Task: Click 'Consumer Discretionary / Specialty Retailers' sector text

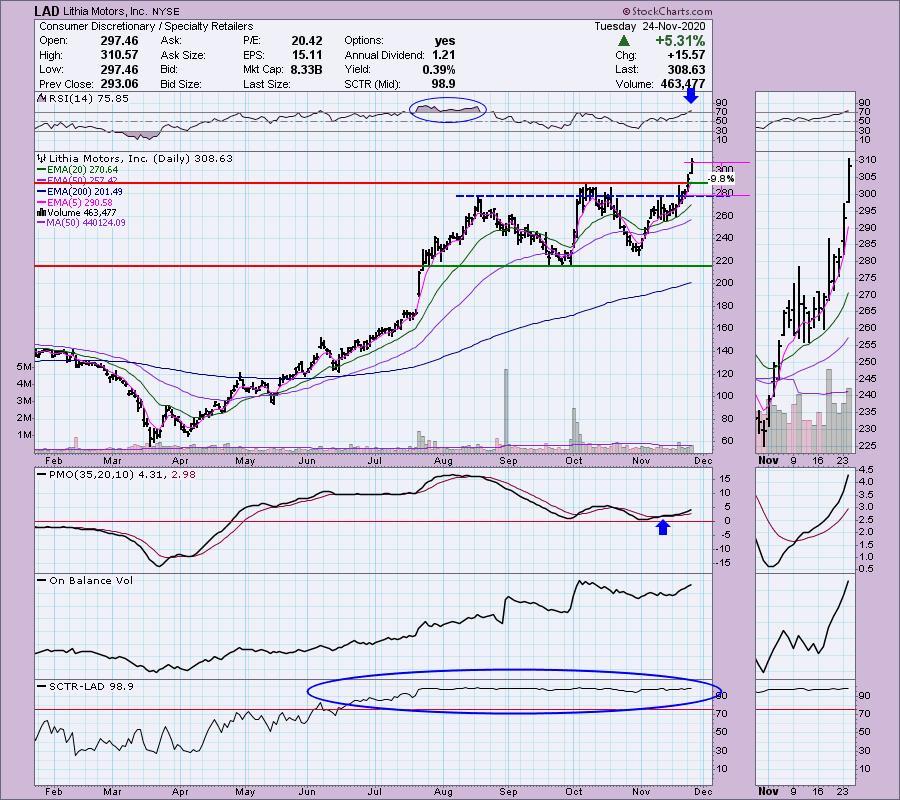Action: [x=146, y=26]
